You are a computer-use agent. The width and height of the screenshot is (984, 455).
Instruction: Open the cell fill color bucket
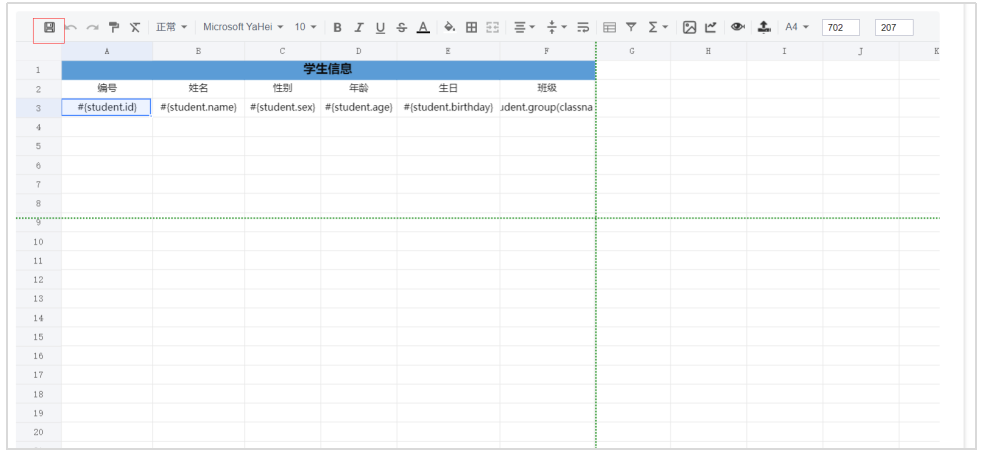click(x=450, y=27)
